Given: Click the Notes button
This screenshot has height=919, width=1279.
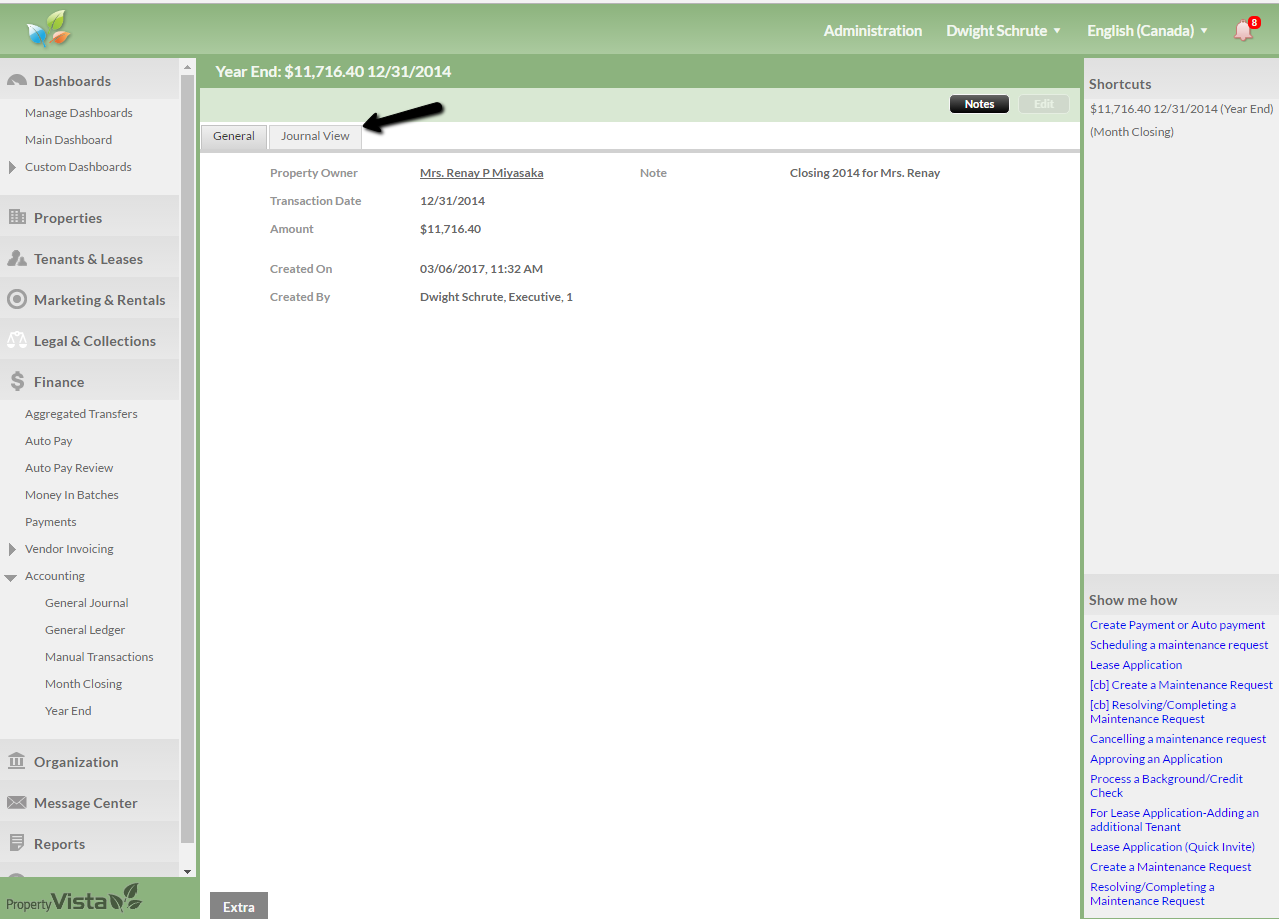Looking at the screenshot, I should [979, 104].
